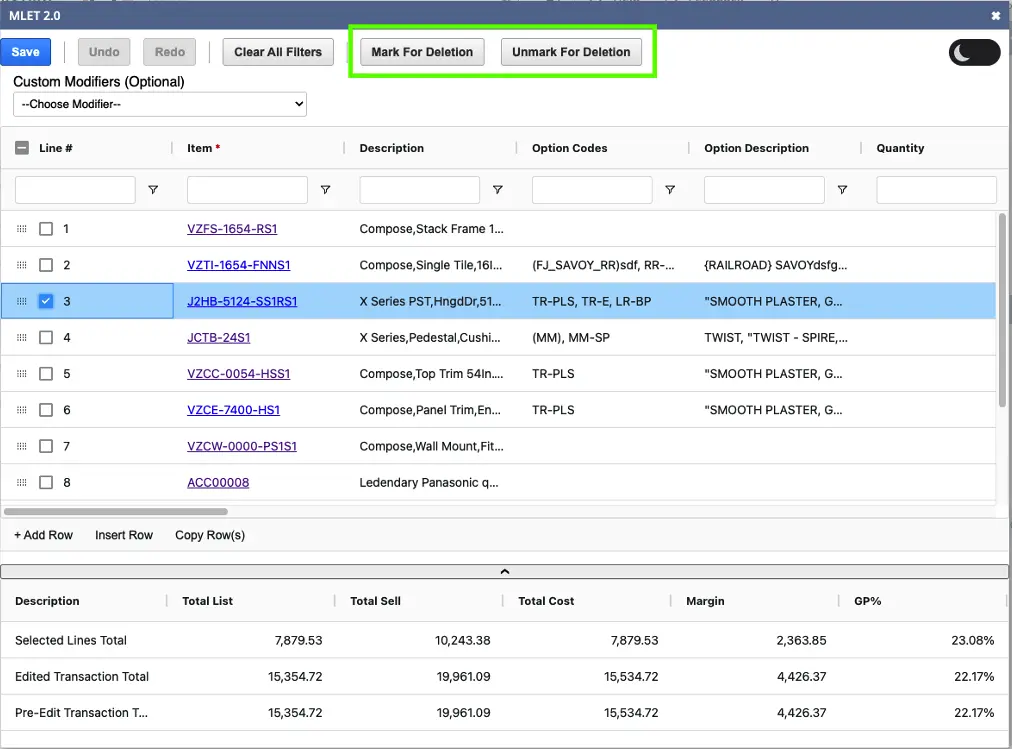Click the Total Sell column header
This screenshot has width=1012, height=749.
376,601
